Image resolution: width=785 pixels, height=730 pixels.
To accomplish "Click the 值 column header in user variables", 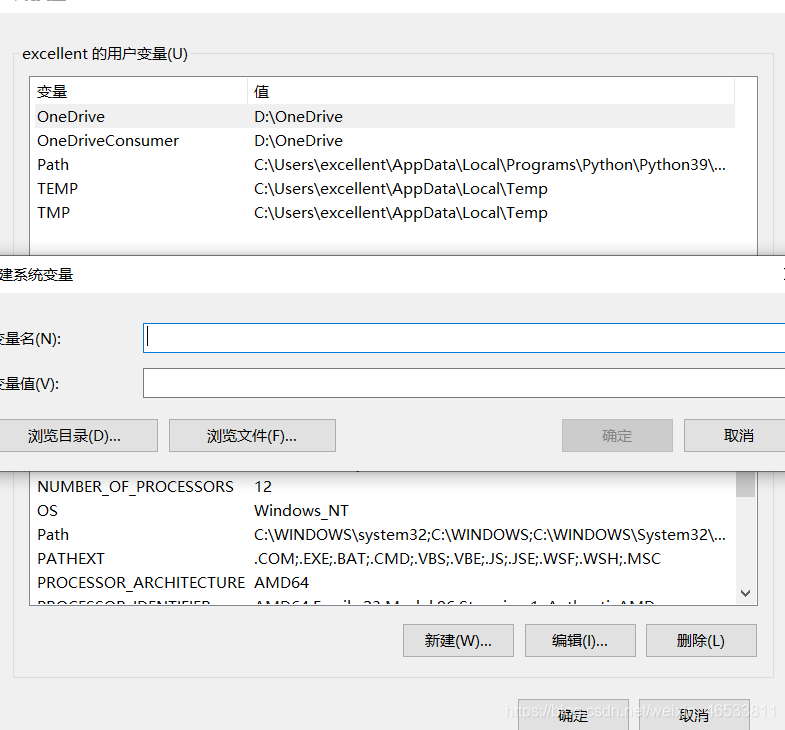I will pos(491,92).
